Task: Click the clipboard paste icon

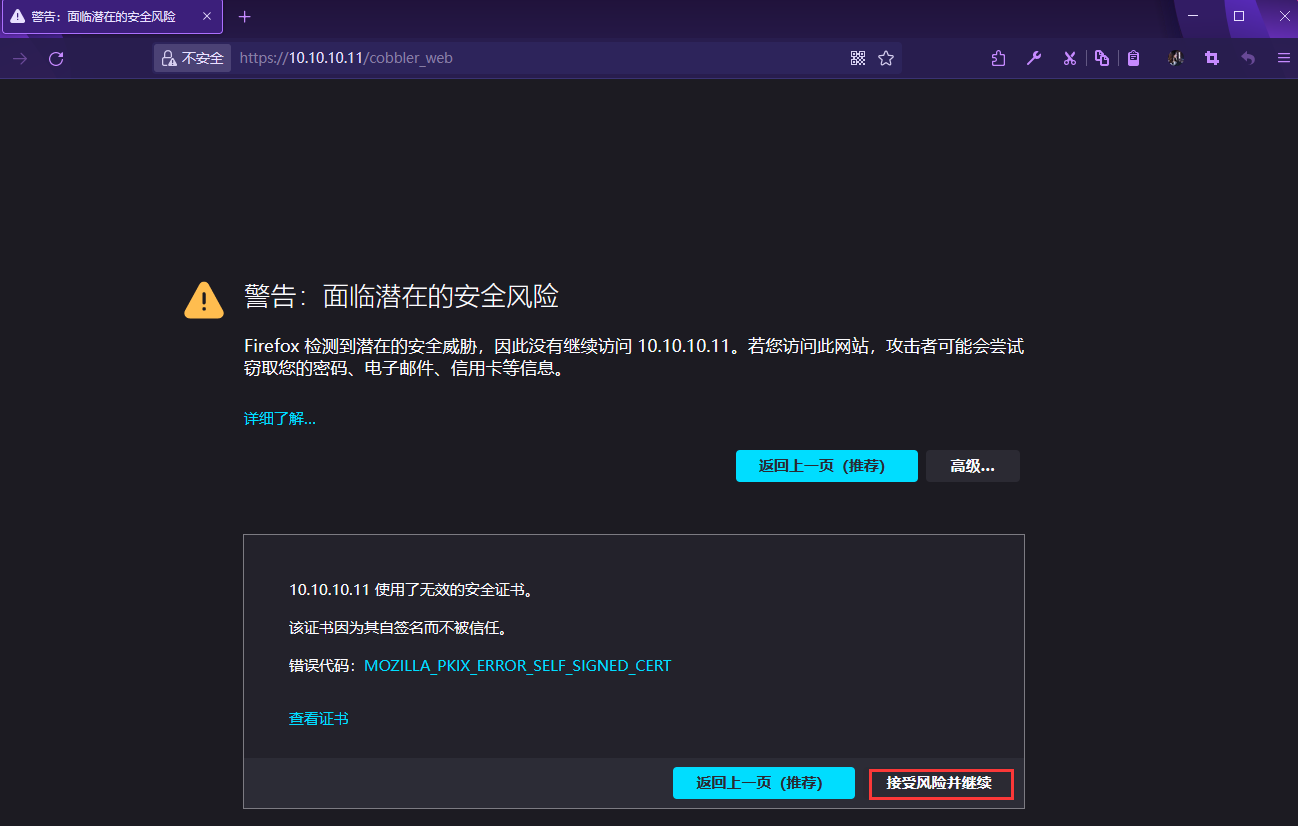Action: point(1133,58)
